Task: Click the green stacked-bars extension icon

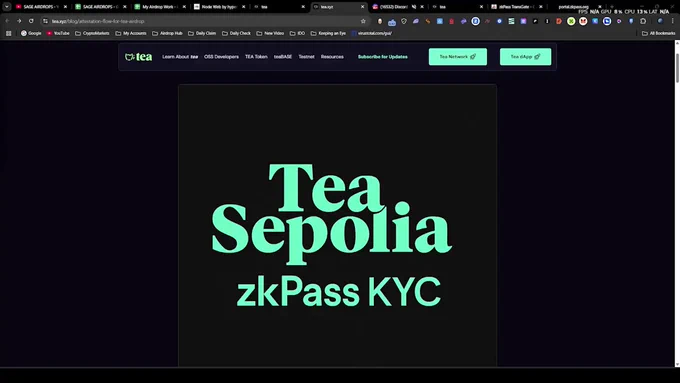Action: click(x=511, y=21)
